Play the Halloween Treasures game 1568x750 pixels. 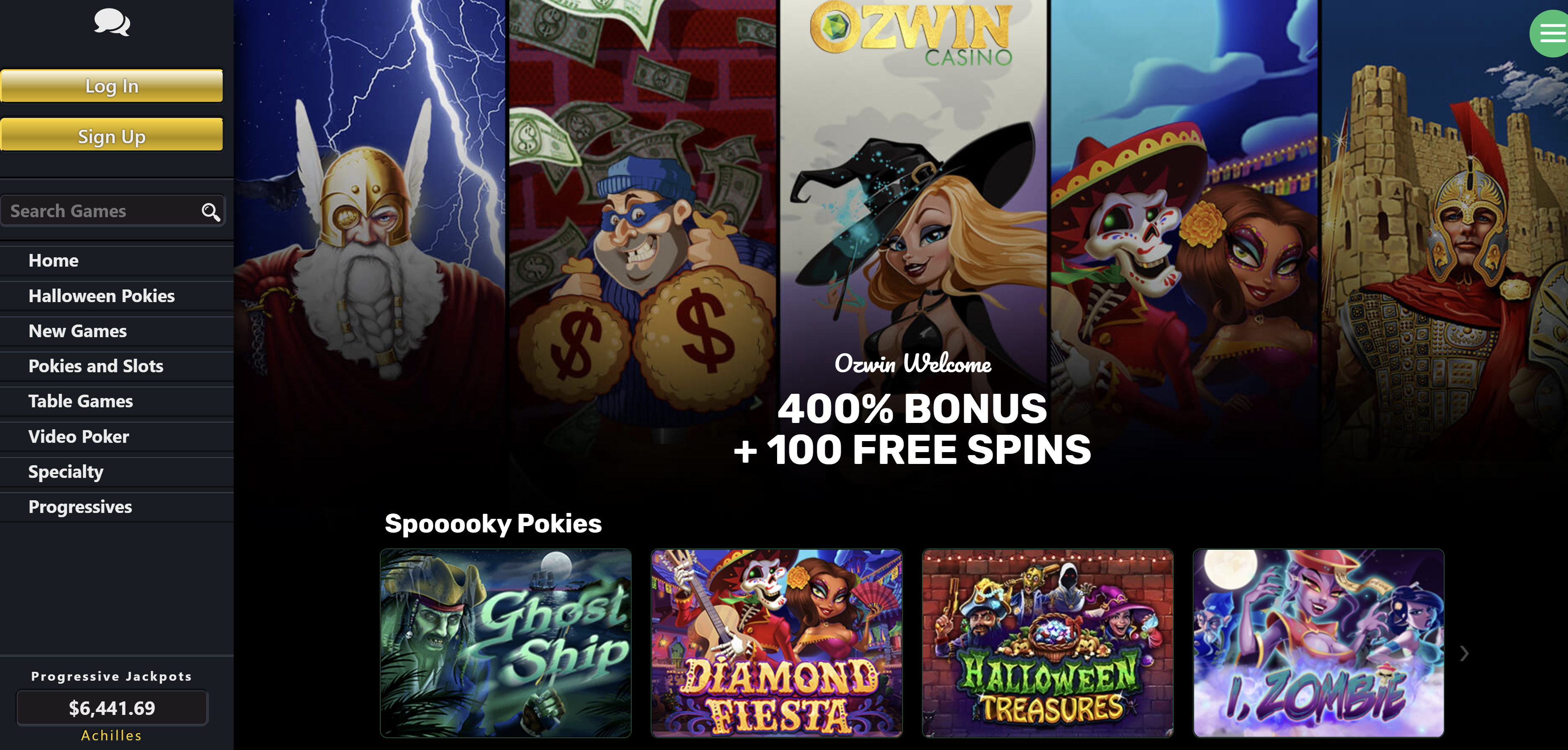click(1047, 644)
